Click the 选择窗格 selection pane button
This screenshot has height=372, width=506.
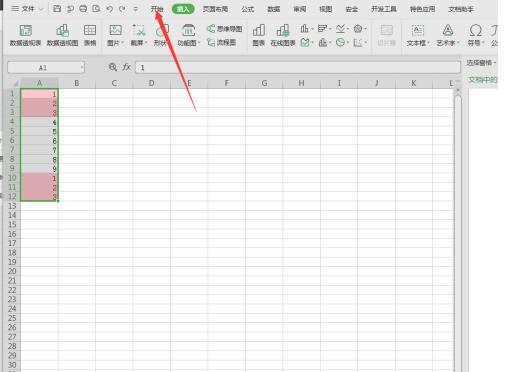tap(481, 63)
